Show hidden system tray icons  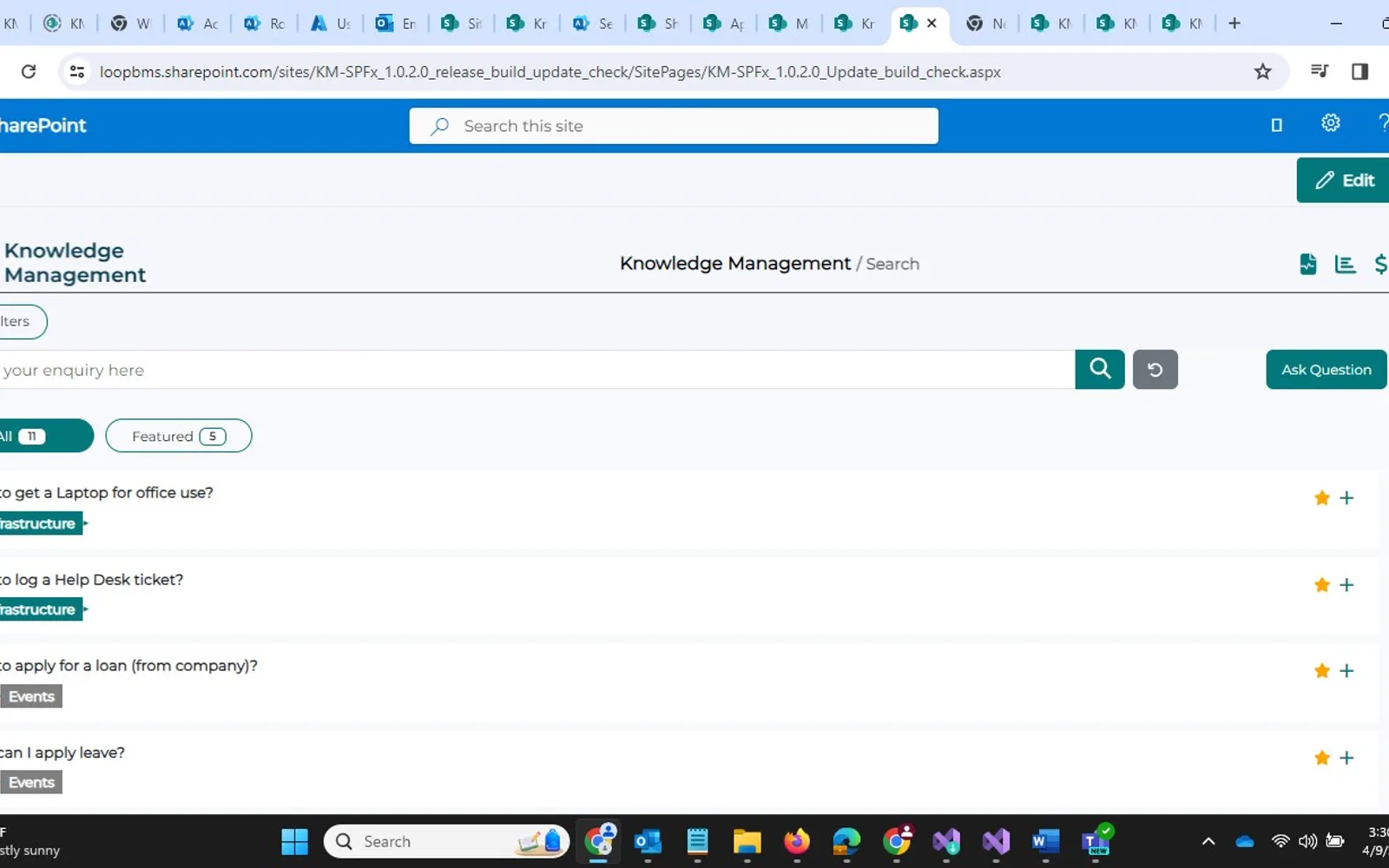click(1208, 841)
